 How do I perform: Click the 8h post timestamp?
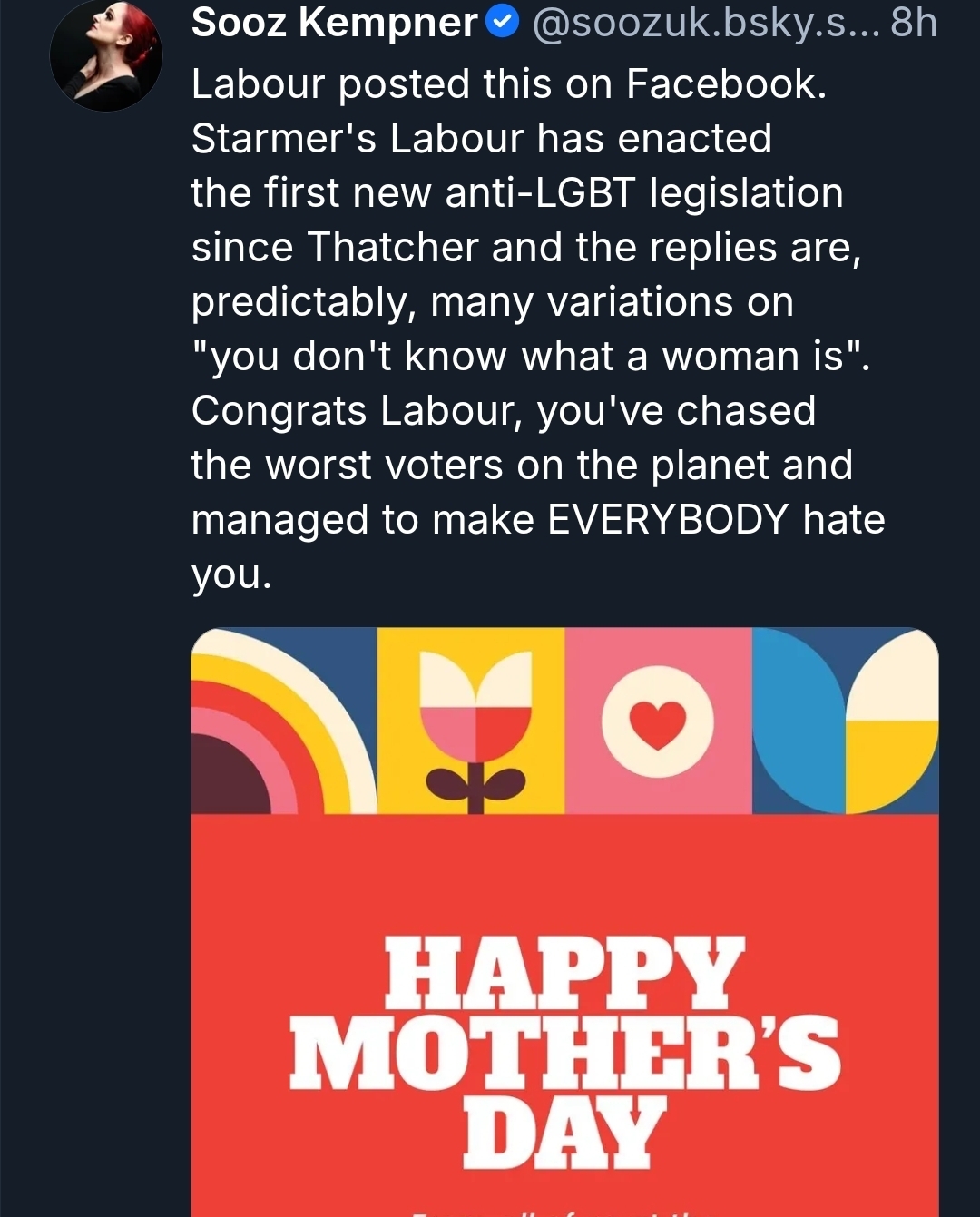pos(913,23)
